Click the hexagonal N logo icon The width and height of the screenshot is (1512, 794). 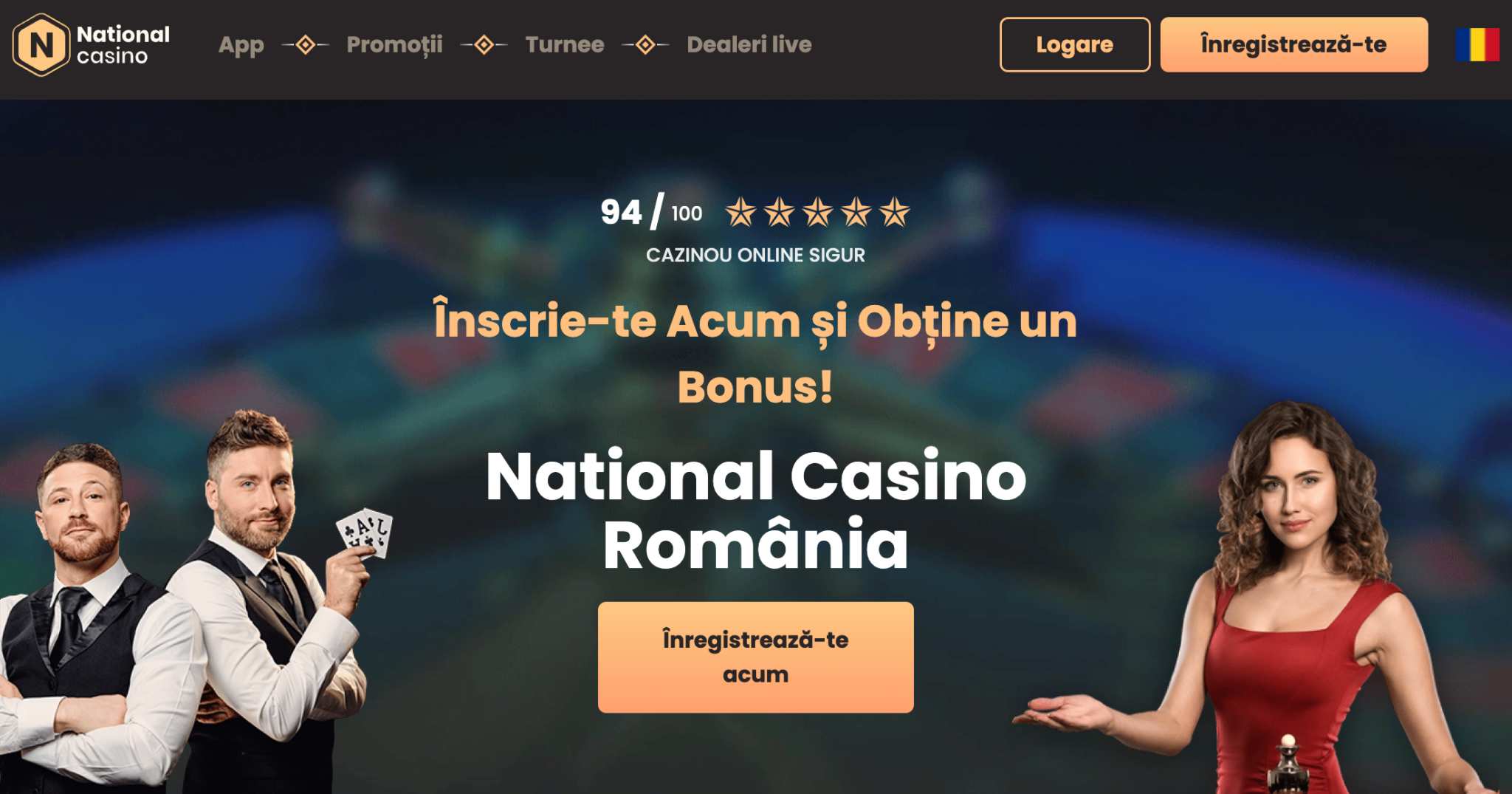41,45
